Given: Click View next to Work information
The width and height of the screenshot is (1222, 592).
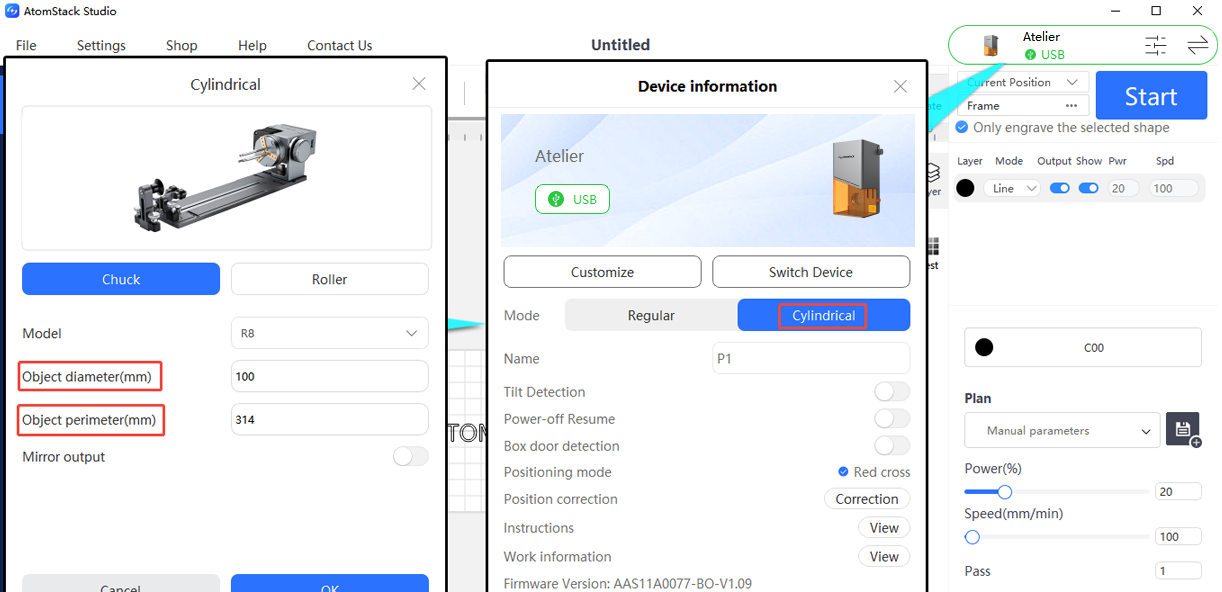Looking at the screenshot, I should tap(884, 556).
